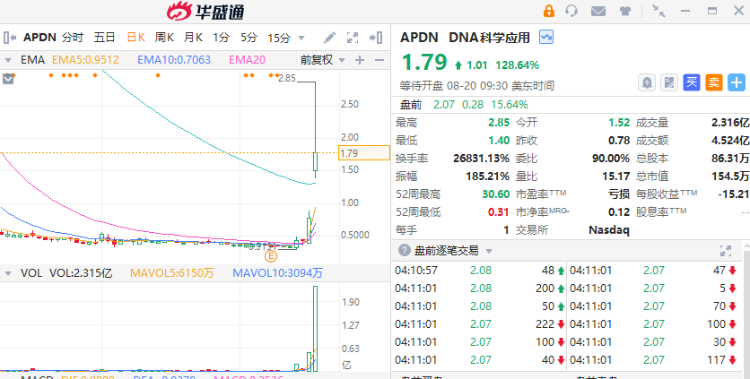This screenshot has width=750, height=379.
Task: Collapse right panel via bracket-arrow icon
Action: 375,37
